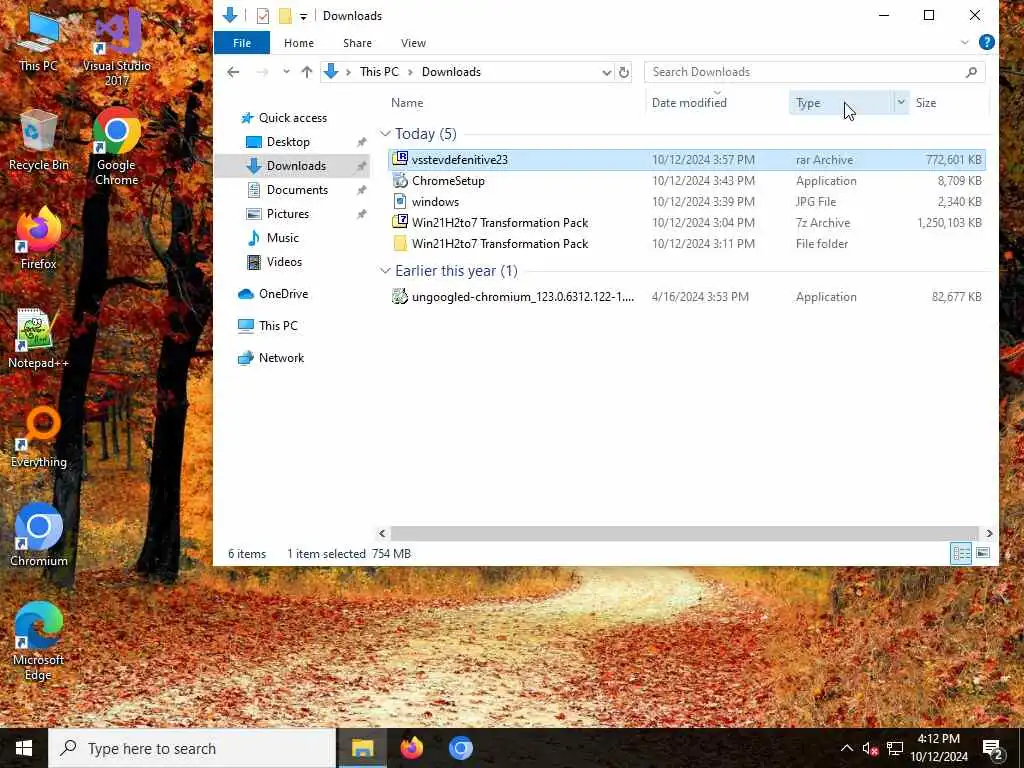Switch to Details view layout icon
Image resolution: width=1024 pixels, height=768 pixels.
click(x=961, y=554)
